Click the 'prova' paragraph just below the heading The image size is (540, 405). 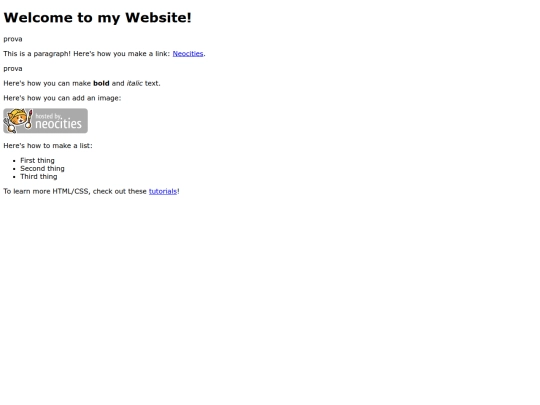[13, 39]
